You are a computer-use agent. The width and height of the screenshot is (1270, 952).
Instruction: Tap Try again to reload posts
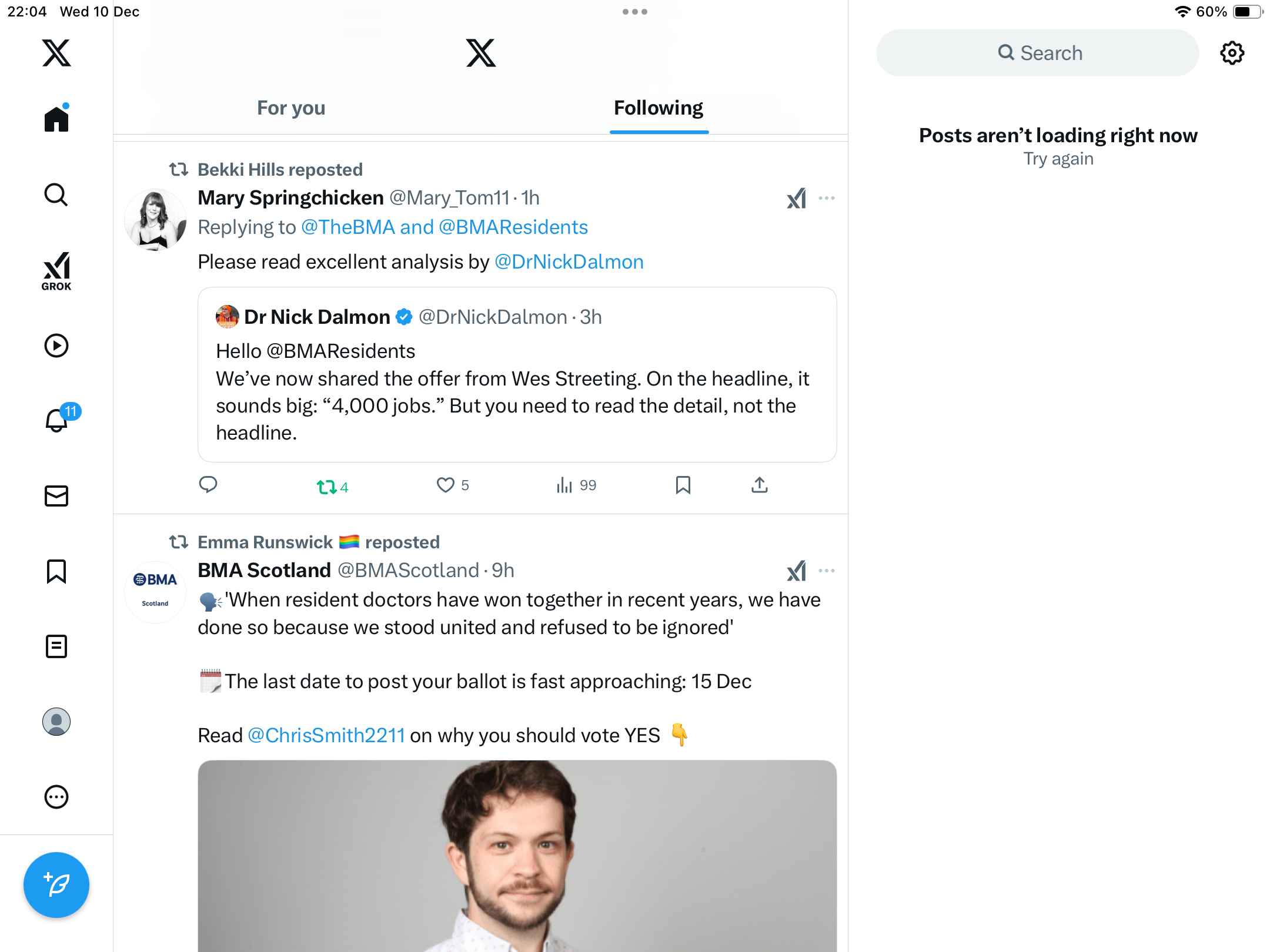pos(1058,159)
